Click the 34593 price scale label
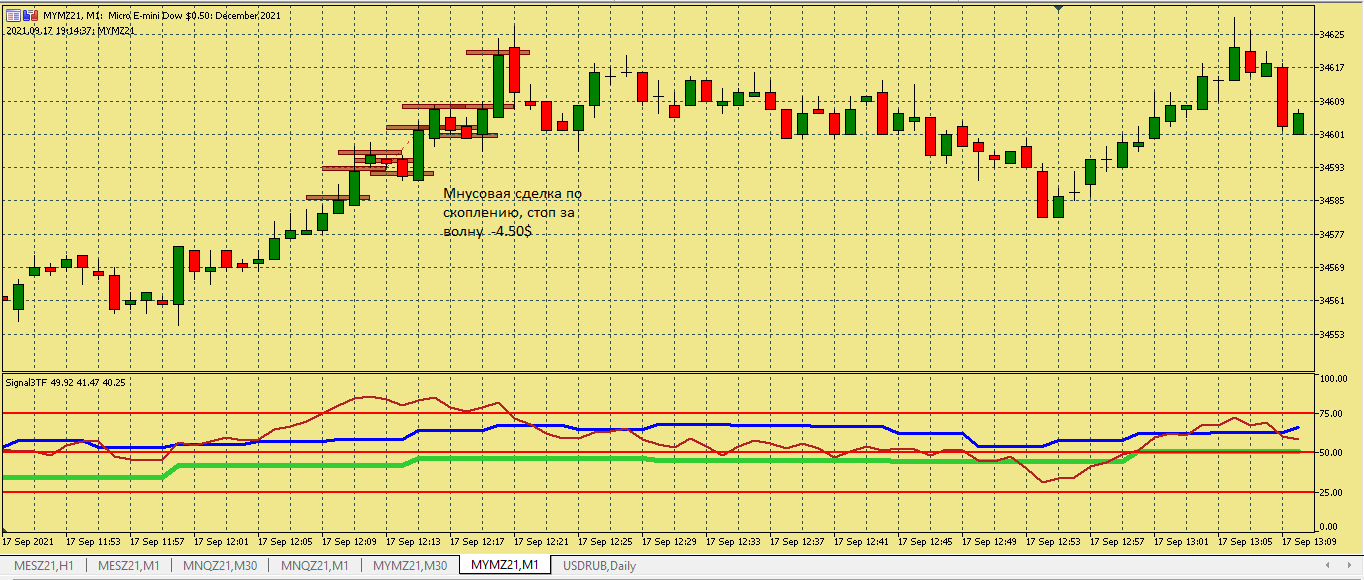 click(1332, 168)
